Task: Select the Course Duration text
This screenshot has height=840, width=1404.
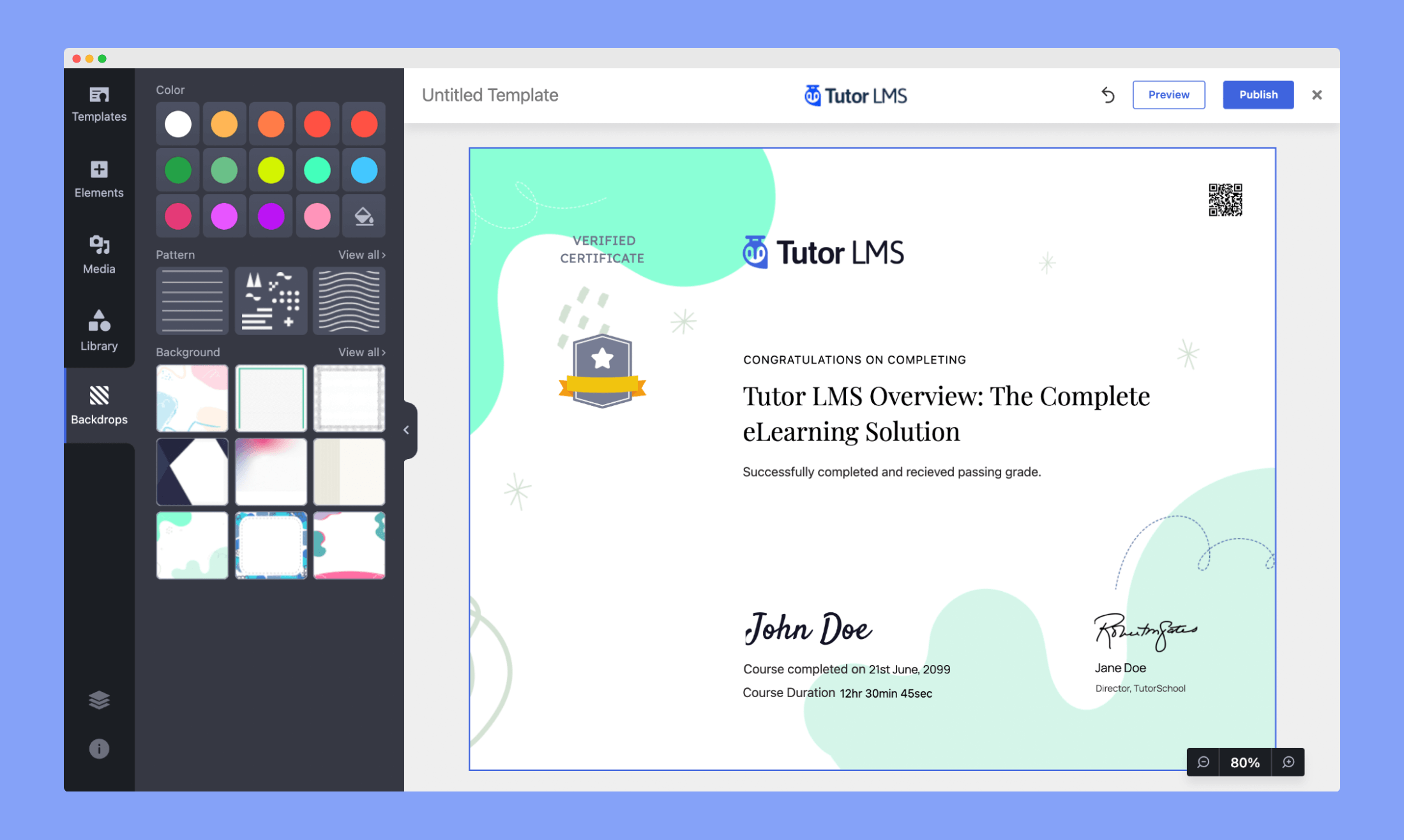Action: coord(837,693)
